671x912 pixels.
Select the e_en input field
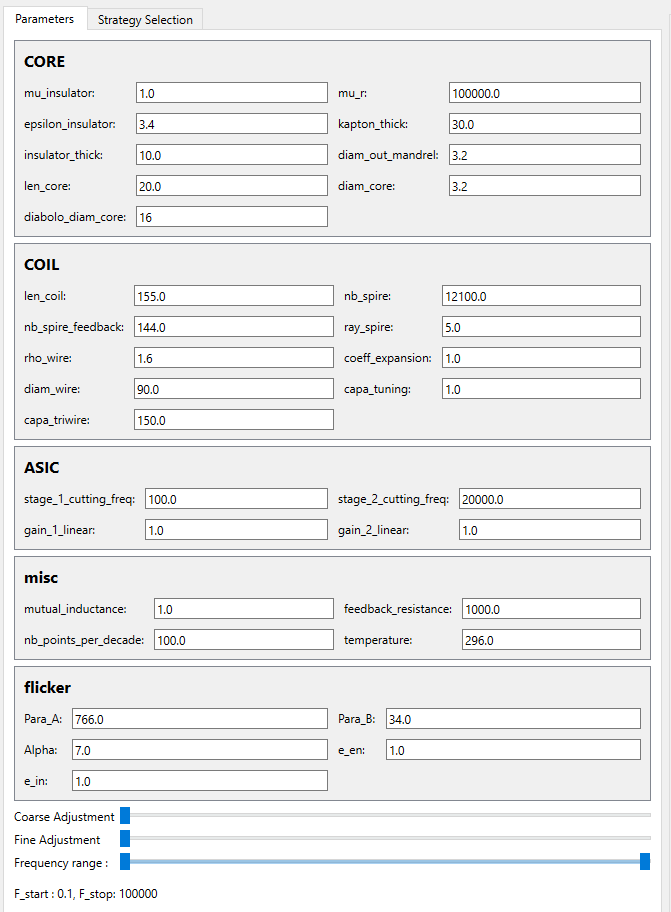(x=513, y=750)
